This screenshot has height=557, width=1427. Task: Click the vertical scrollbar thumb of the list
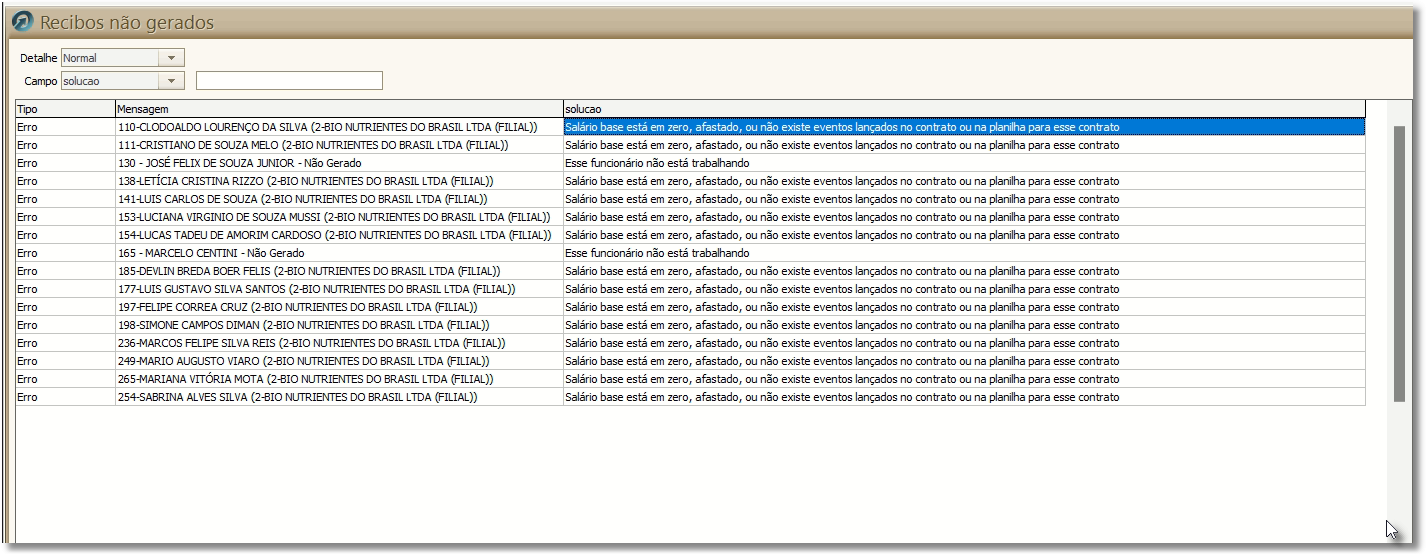(x=1399, y=264)
